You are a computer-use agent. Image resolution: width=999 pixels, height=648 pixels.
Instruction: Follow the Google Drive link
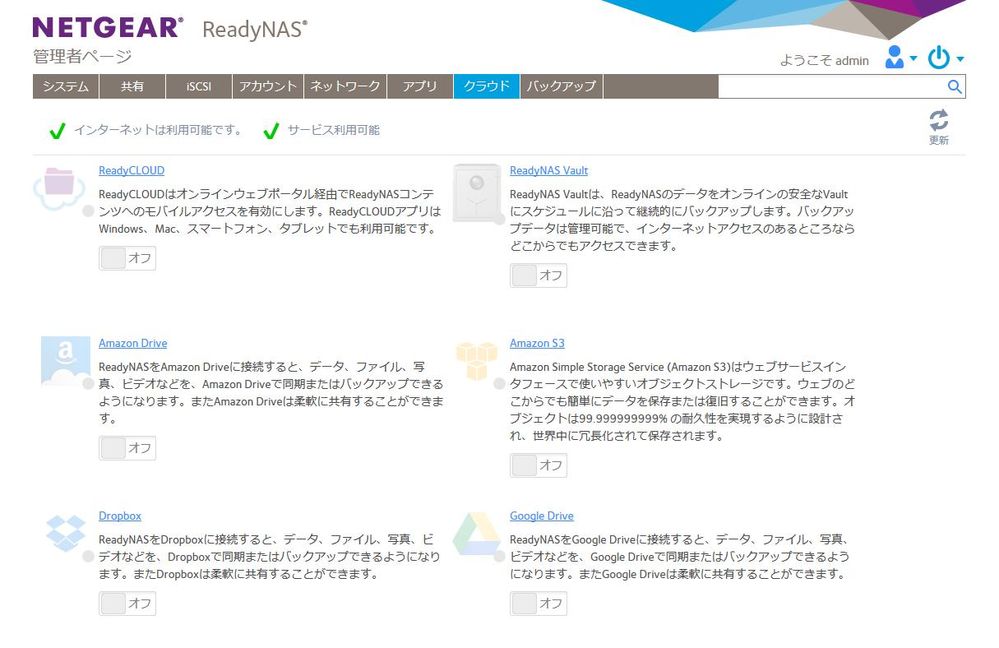click(x=541, y=516)
